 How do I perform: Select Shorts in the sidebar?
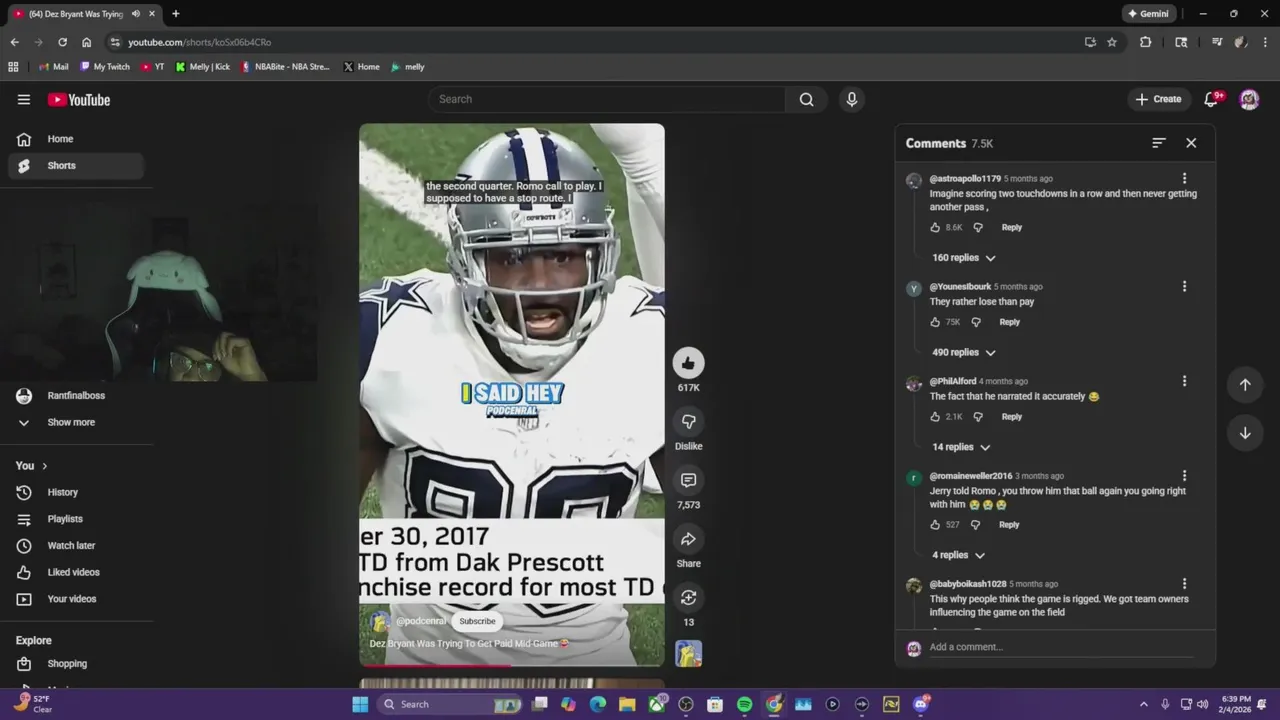pos(76,166)
